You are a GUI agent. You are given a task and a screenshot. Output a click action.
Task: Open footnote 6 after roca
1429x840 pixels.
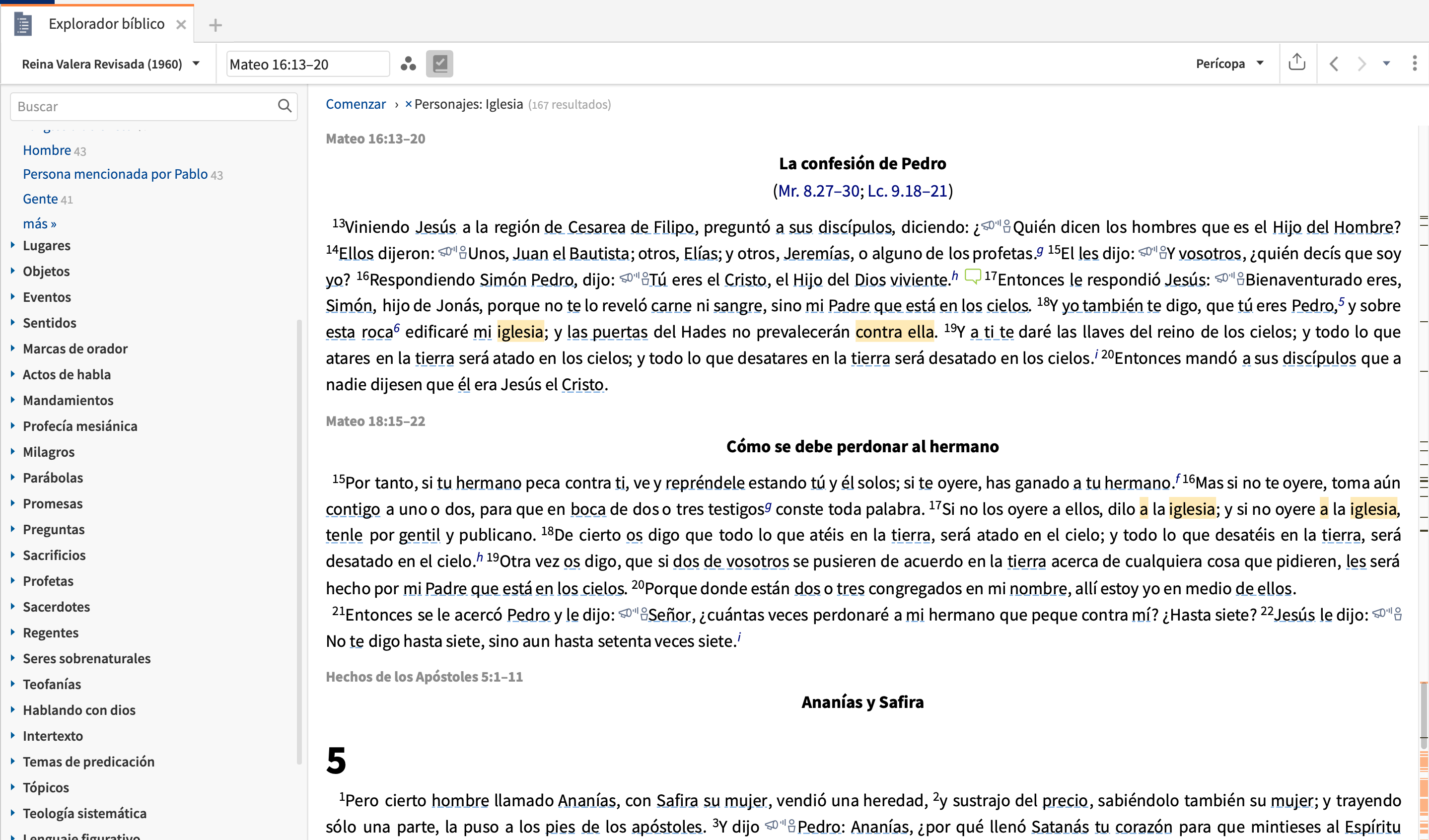point(396,328)
